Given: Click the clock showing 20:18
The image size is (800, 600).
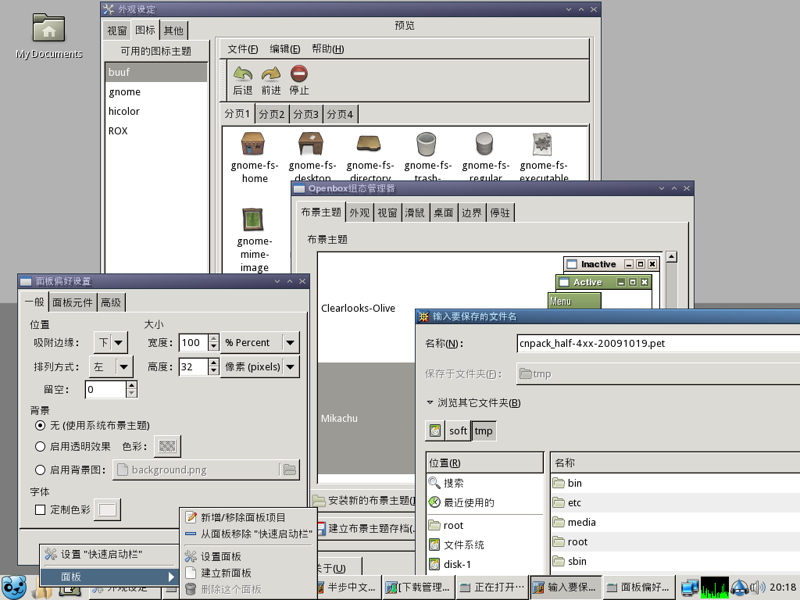Looking at the screenshot, I should [783, 588].
